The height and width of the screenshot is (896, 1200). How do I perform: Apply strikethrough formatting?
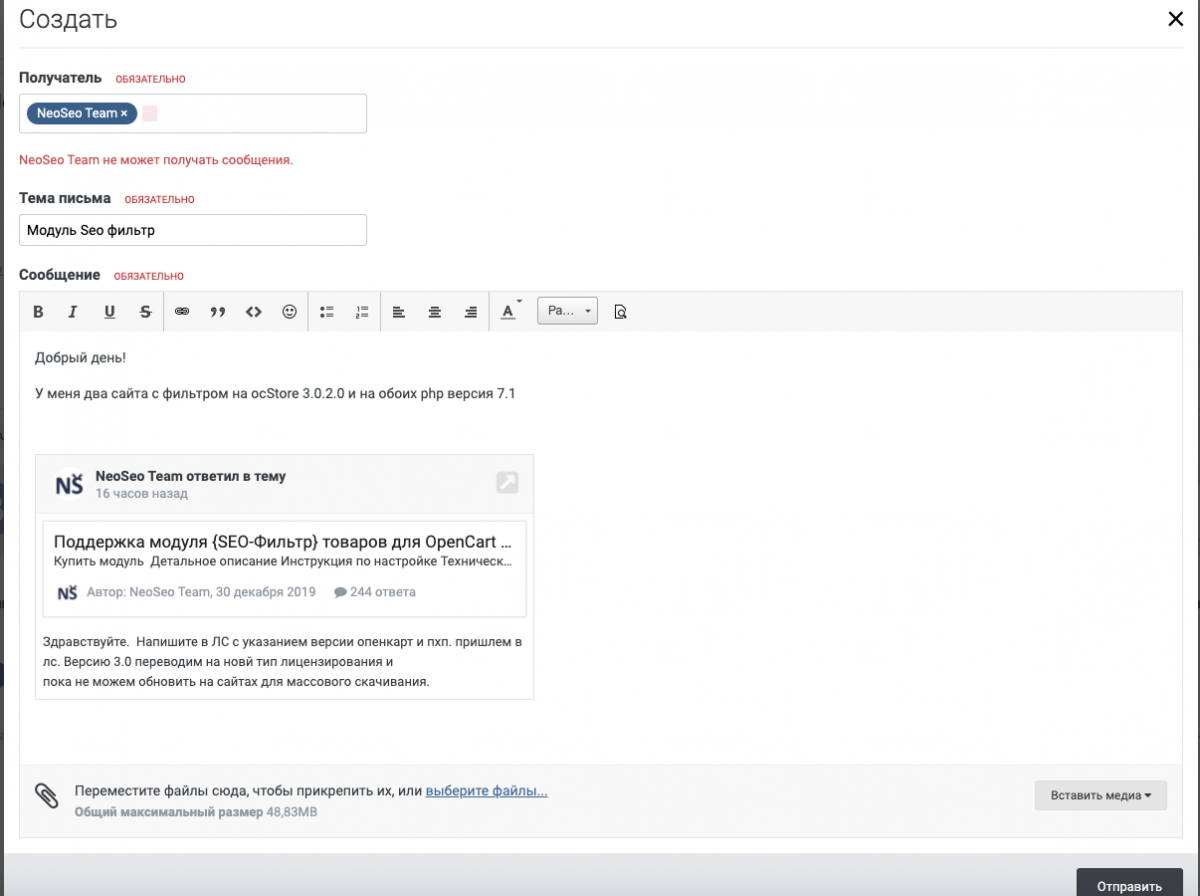tap(146, 311)
